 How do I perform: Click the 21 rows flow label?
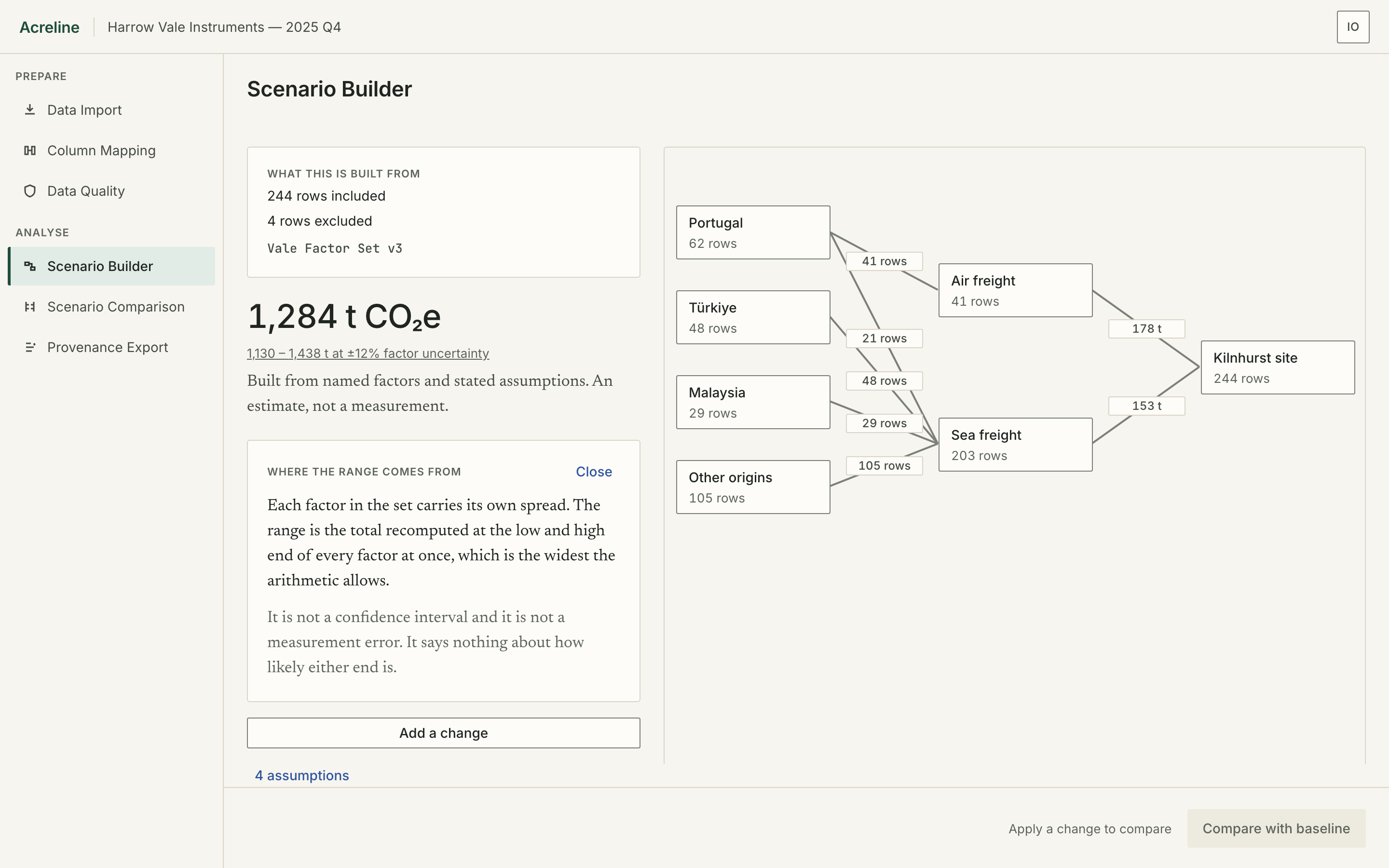pyautogui.click(x=885, y=339)
